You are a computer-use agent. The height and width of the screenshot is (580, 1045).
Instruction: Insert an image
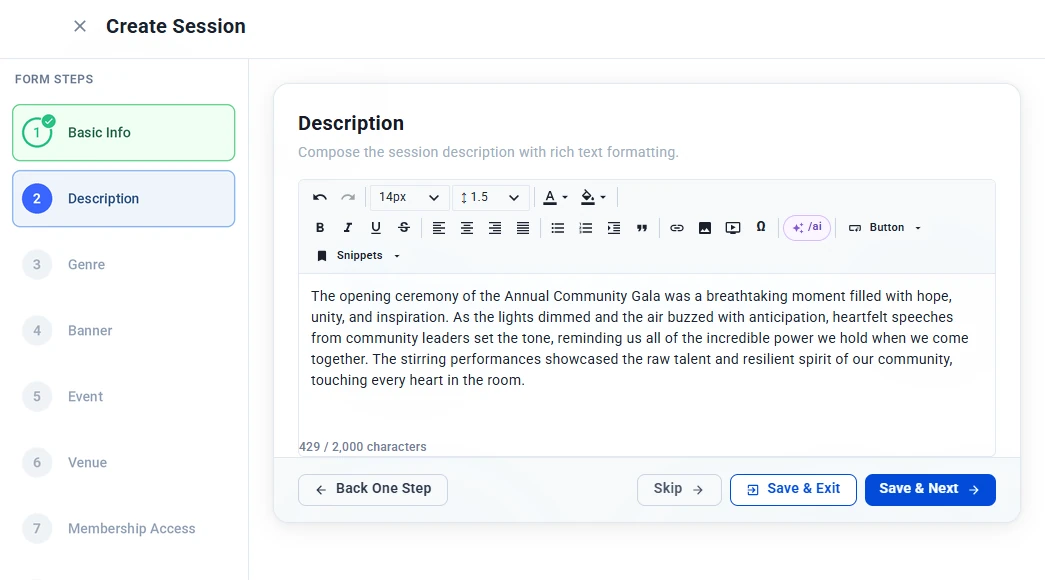tap(704, 228)
